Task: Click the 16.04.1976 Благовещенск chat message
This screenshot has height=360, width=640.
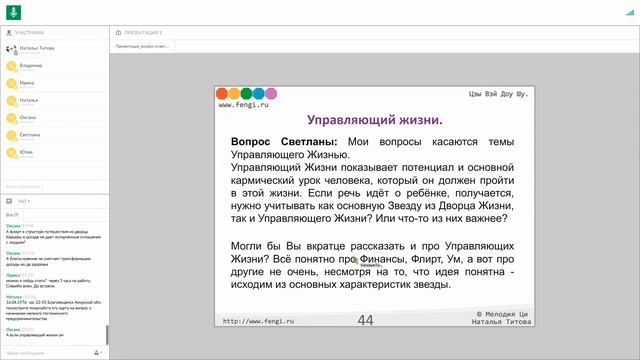Action: point(53,310)
